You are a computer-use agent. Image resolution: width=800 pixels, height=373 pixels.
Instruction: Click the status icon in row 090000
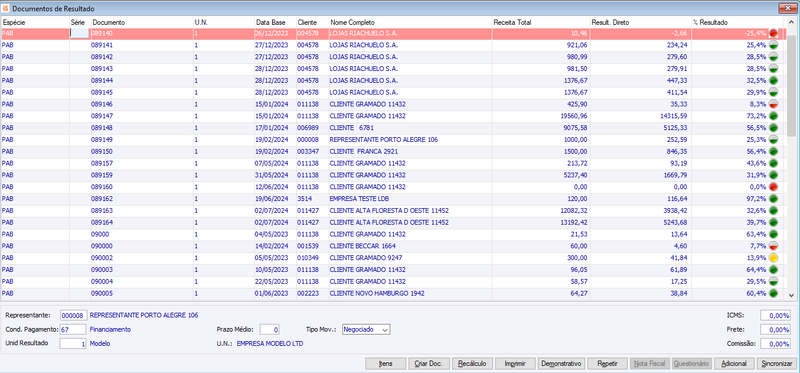tap(773, 246)
